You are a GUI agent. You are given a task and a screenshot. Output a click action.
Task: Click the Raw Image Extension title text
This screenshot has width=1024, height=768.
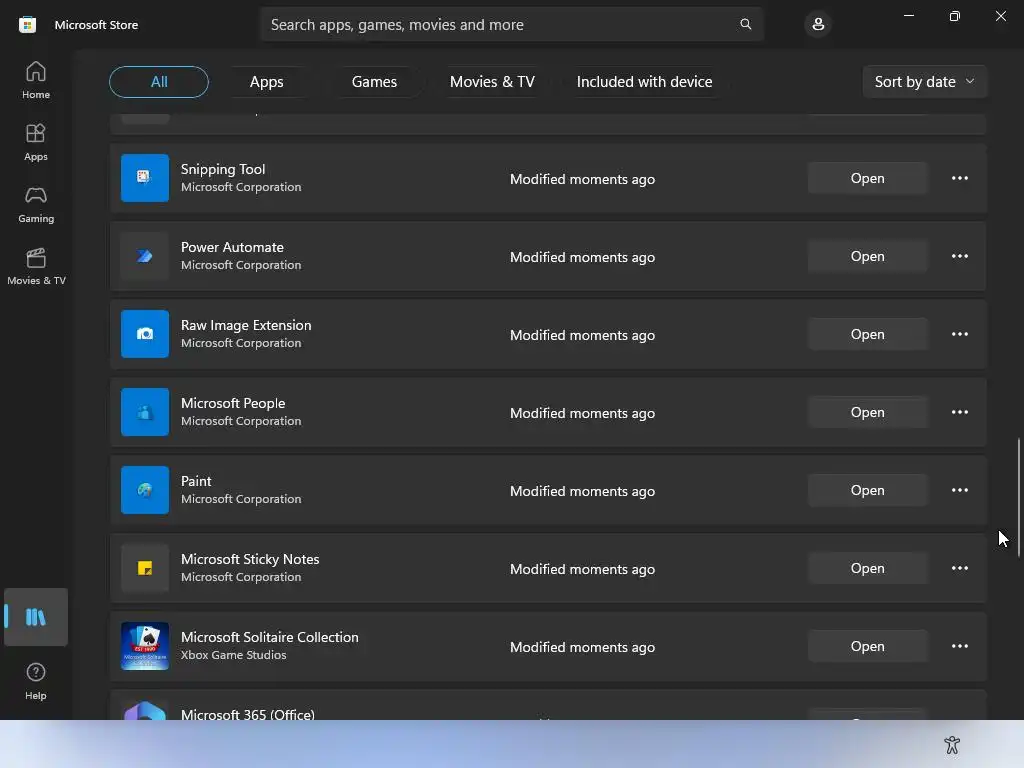pyautogui.click(x=246, y=325)
